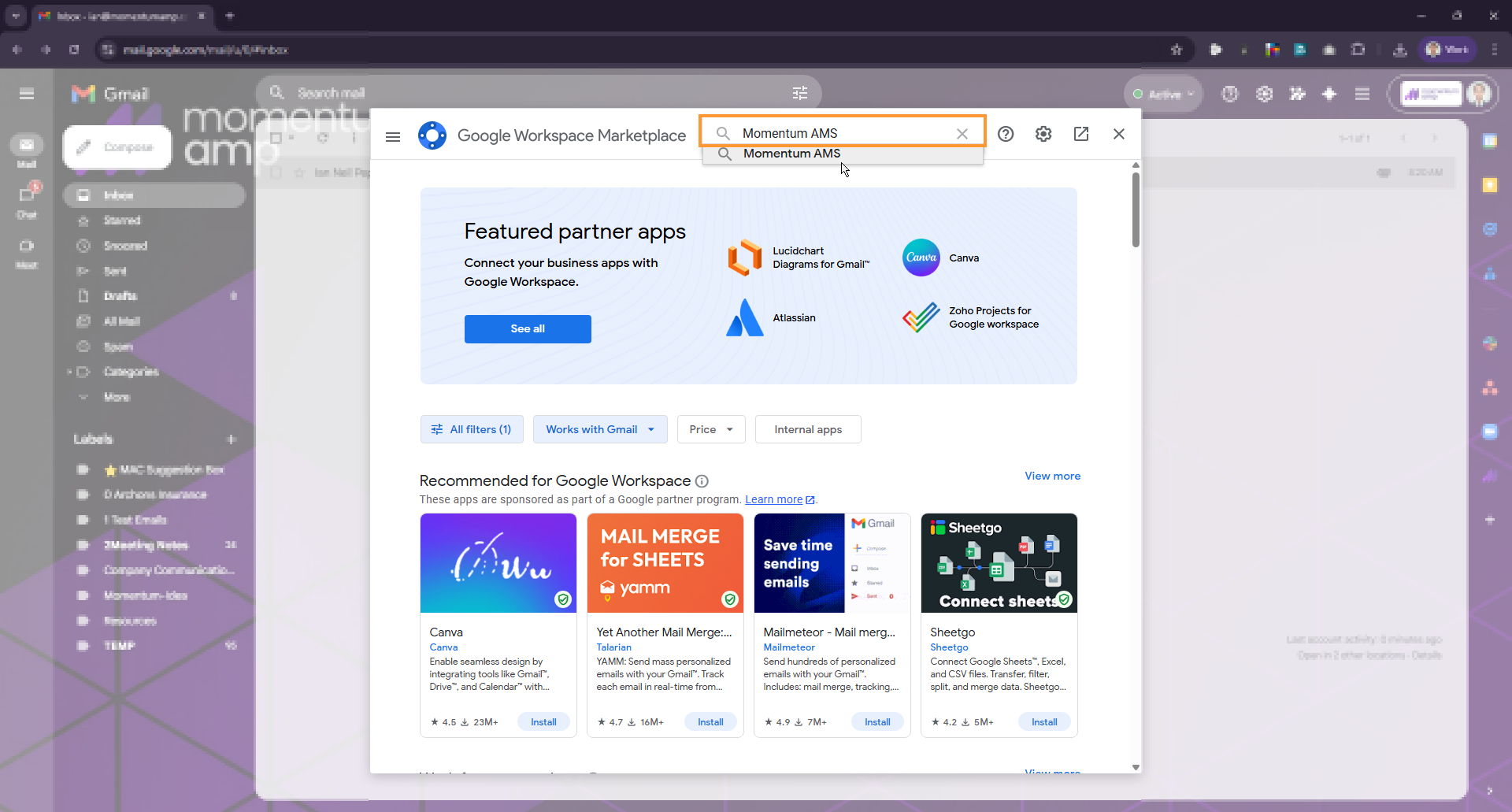Open the Mail Merge for Sheets yamm thumbnail
The image size is (1512, 812).
pyautogui.click(x=665, y=563)
